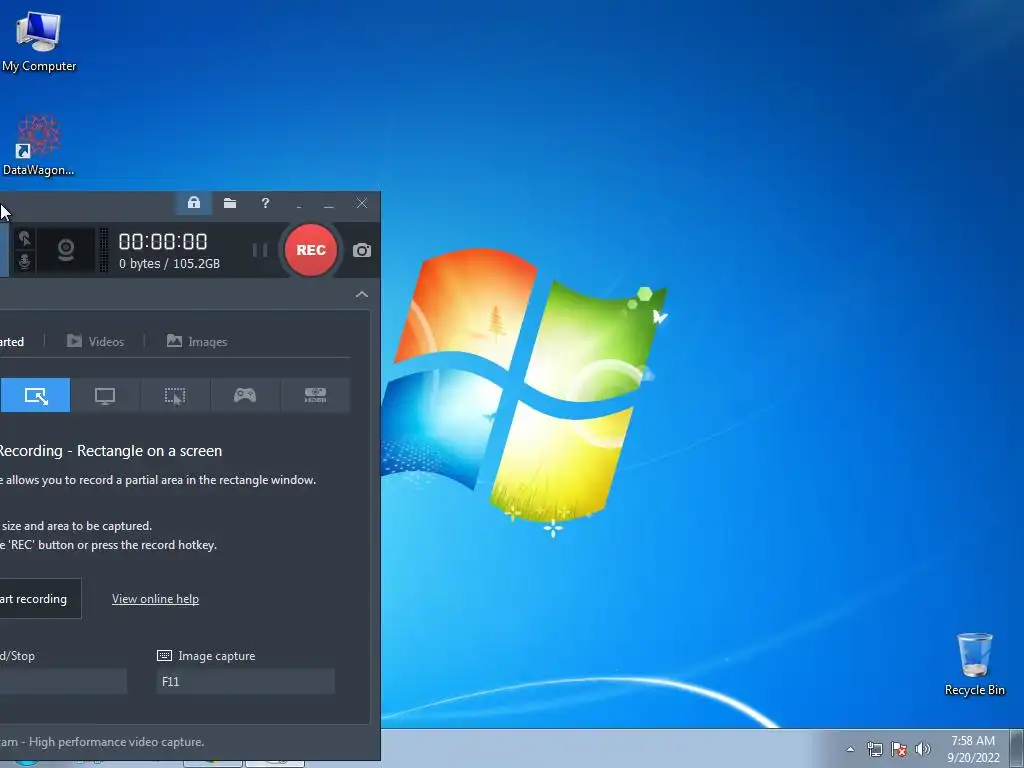Viewport: 1024px width, 768px height.
Task: Click the lock icon in Bandicam title bar
Action: pos(194,202)
